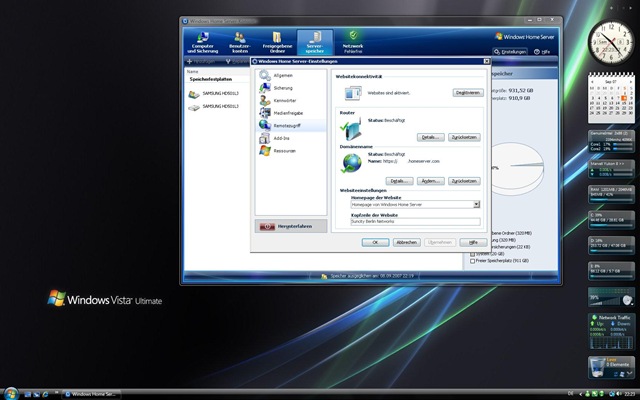Select Remotezugriff globe icon in settings list

point(265,125)
